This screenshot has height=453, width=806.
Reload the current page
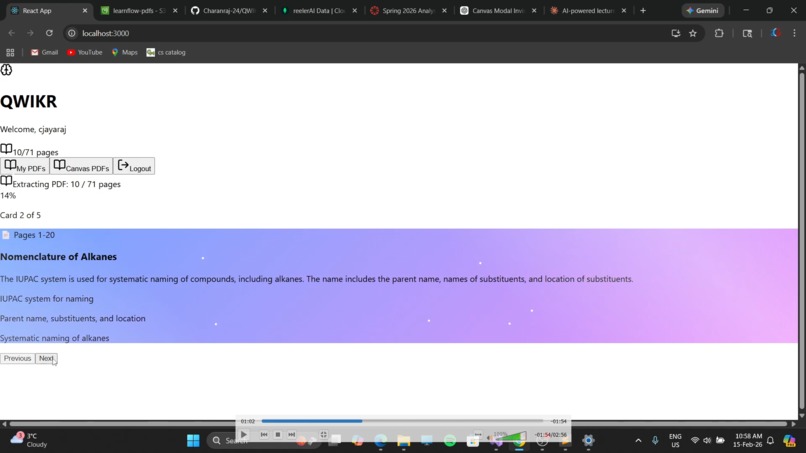49,33
